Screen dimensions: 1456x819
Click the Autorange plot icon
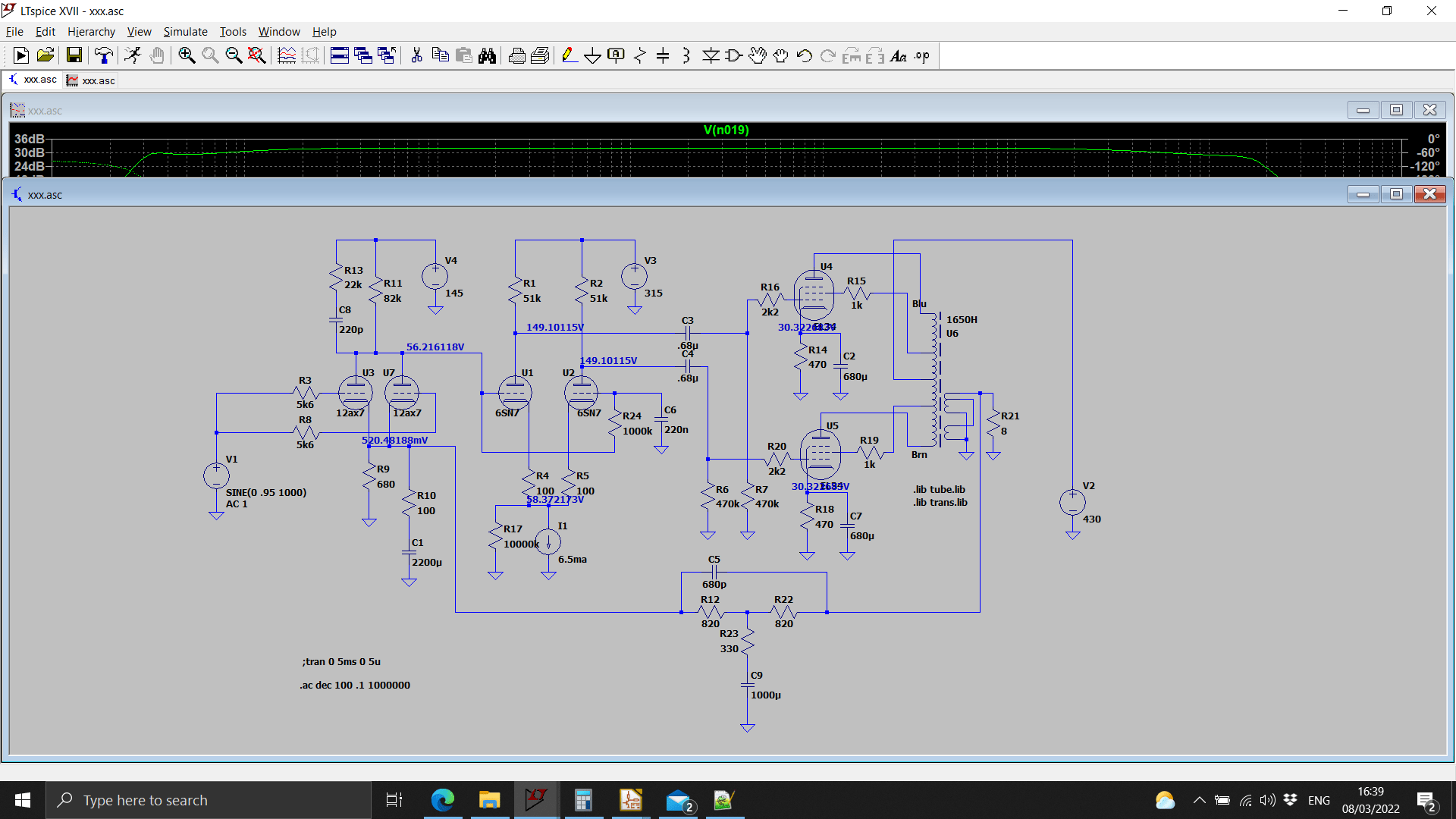point(287,55)
